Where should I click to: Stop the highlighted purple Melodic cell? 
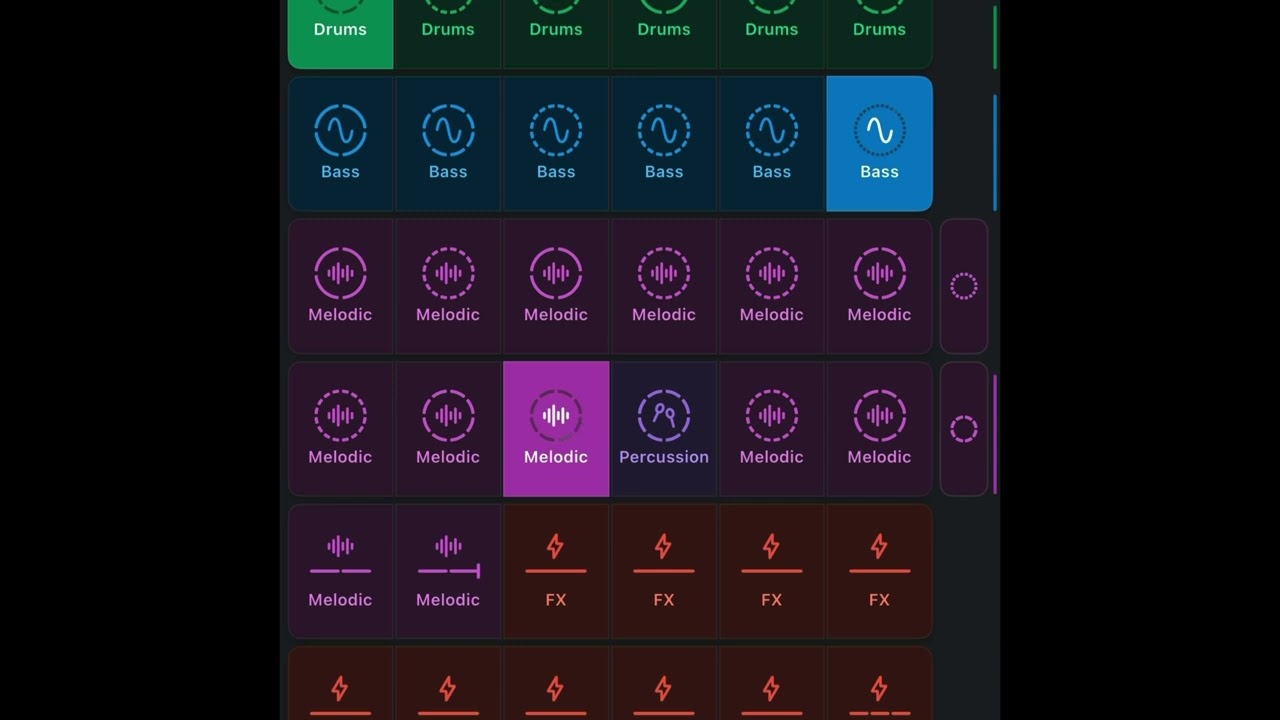(x=556, y=429)
